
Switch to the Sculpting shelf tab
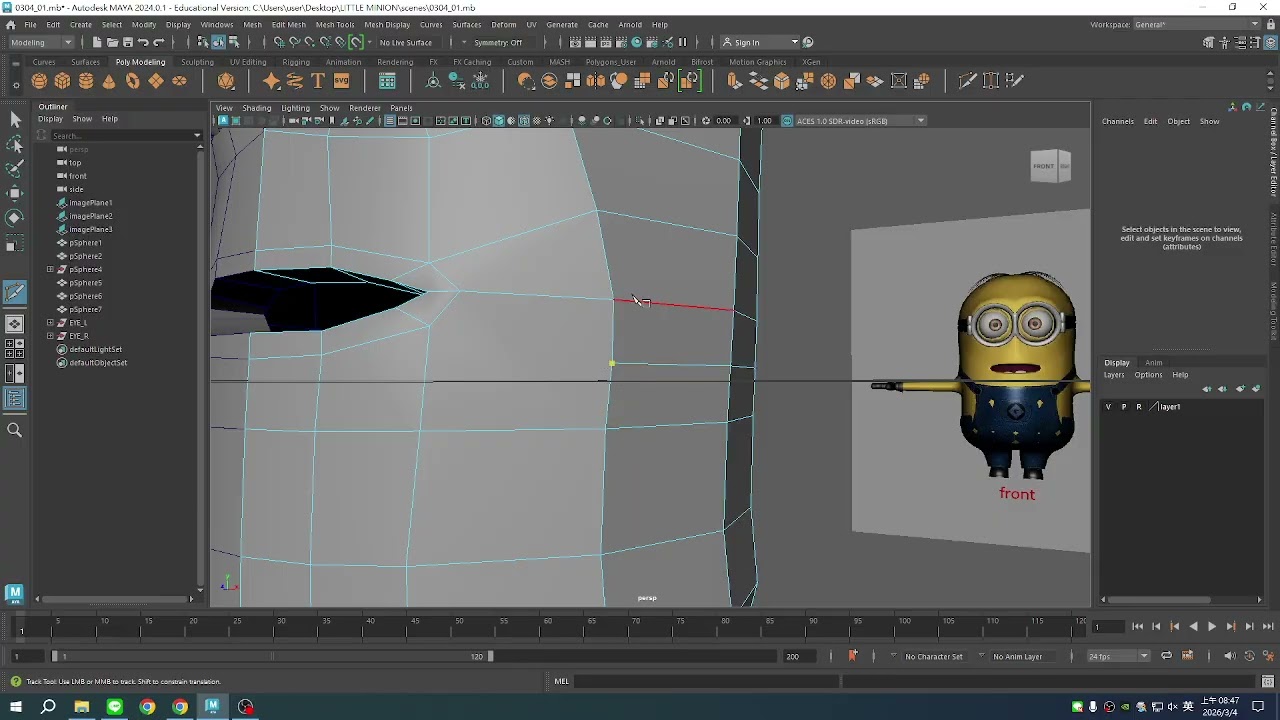pyautogui.click(x=197, y=62)
